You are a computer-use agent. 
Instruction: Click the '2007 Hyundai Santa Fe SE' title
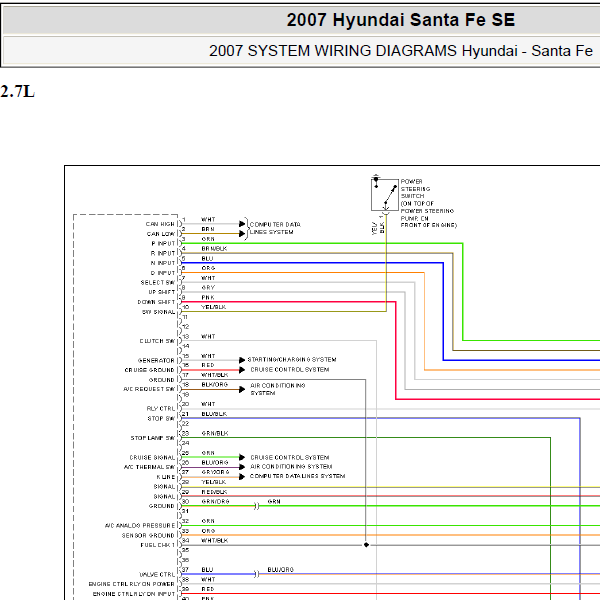tap(401, 20)
